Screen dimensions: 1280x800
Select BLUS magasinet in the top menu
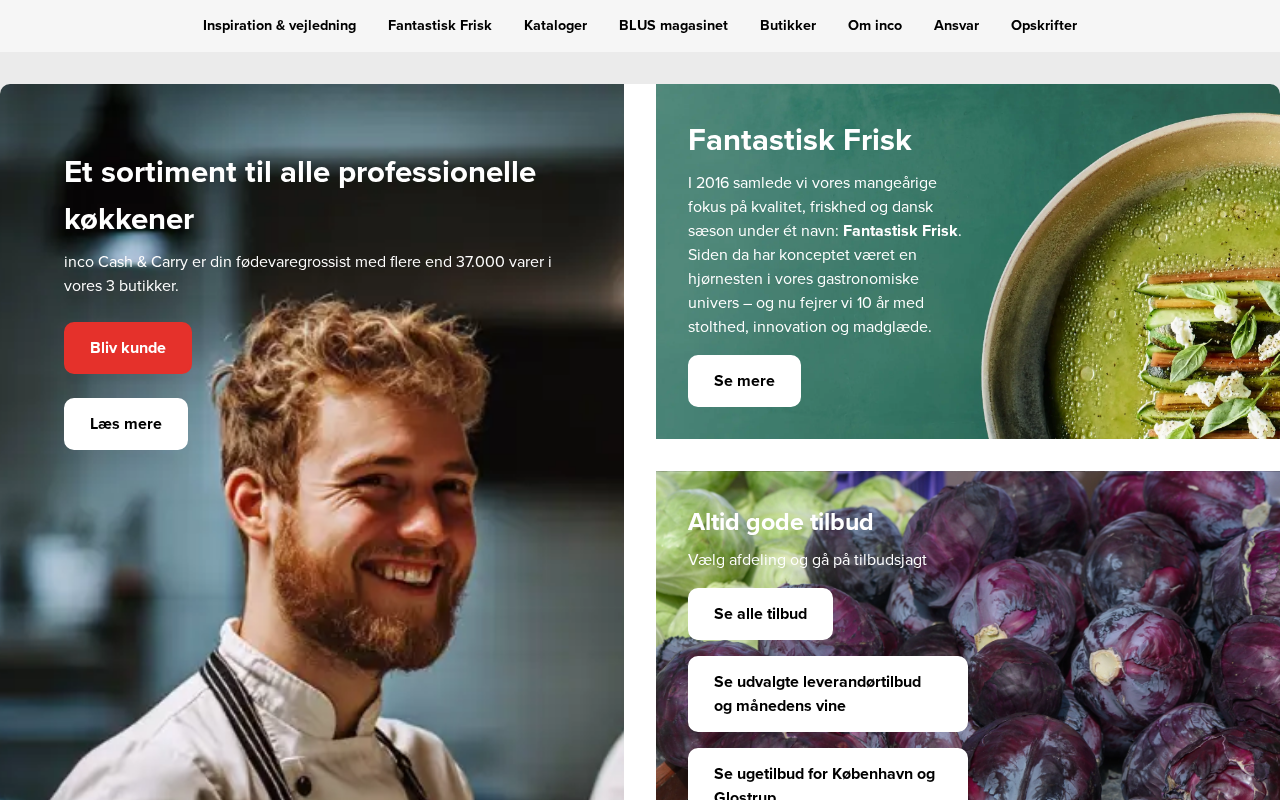coord(673,26)
